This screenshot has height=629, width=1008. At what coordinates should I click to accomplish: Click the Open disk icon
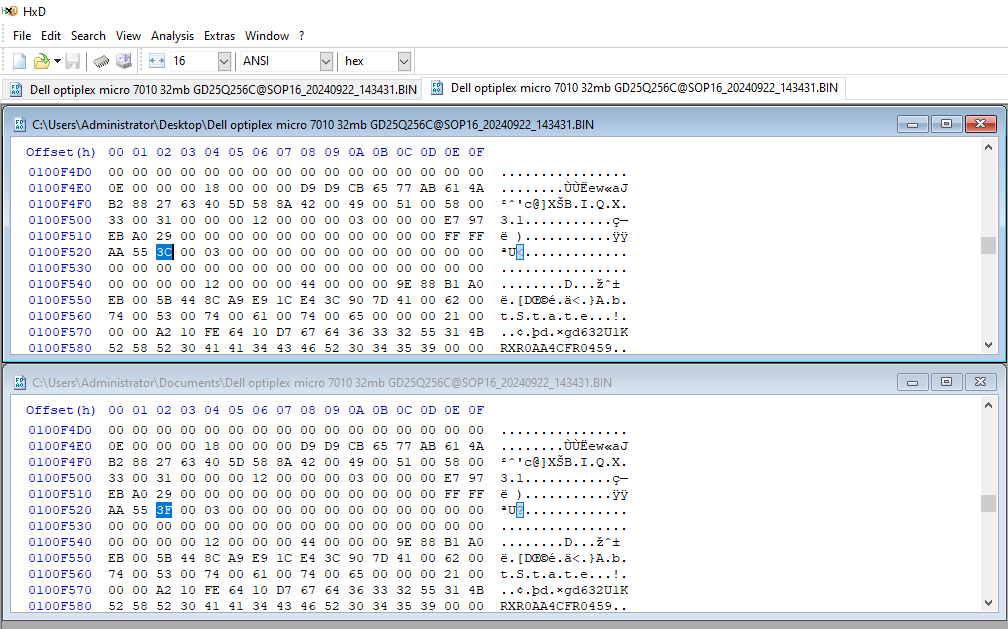[x=123, y=61]
